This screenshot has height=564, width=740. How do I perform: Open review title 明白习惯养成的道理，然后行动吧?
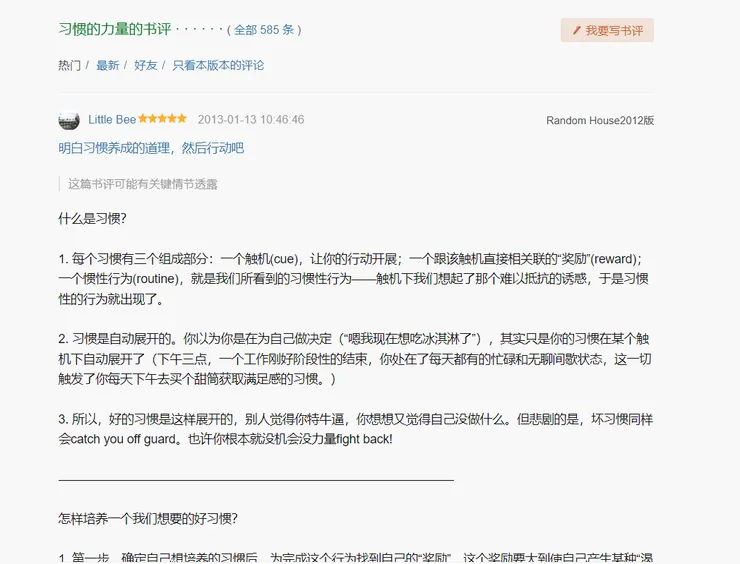[x=151, y=148]
